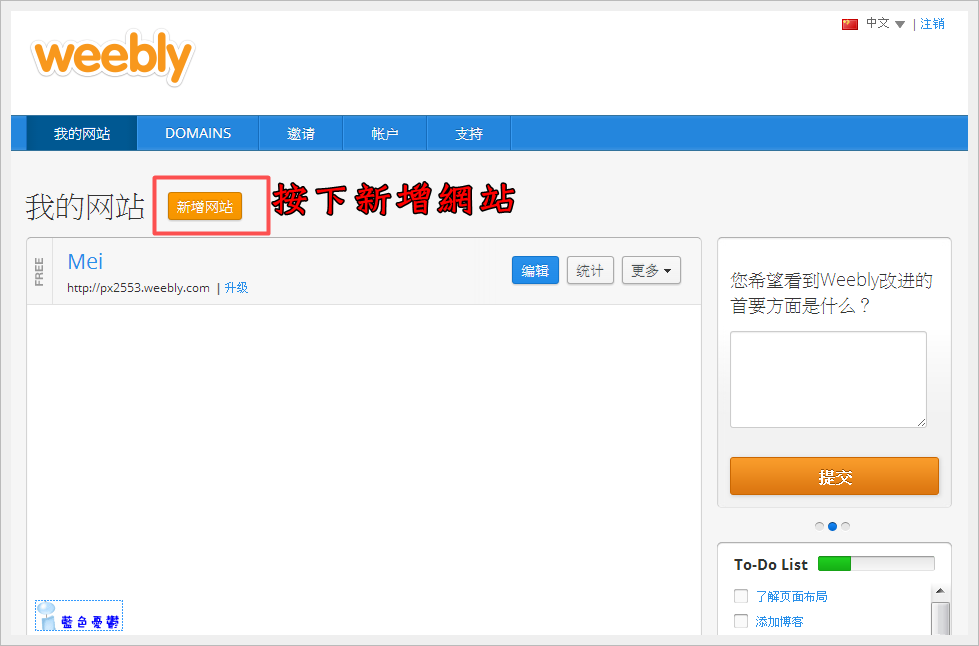
Task: Select the 我的网站 tab
Action: 82,134
